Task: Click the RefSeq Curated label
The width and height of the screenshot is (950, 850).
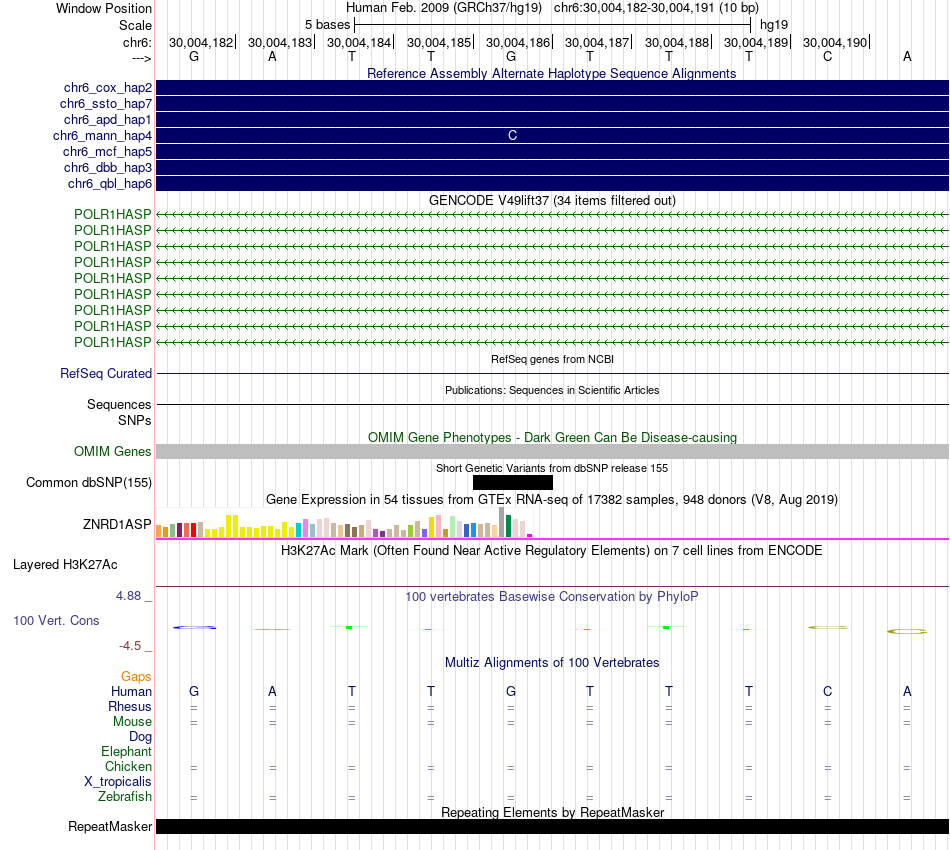Action: [106, 373]
